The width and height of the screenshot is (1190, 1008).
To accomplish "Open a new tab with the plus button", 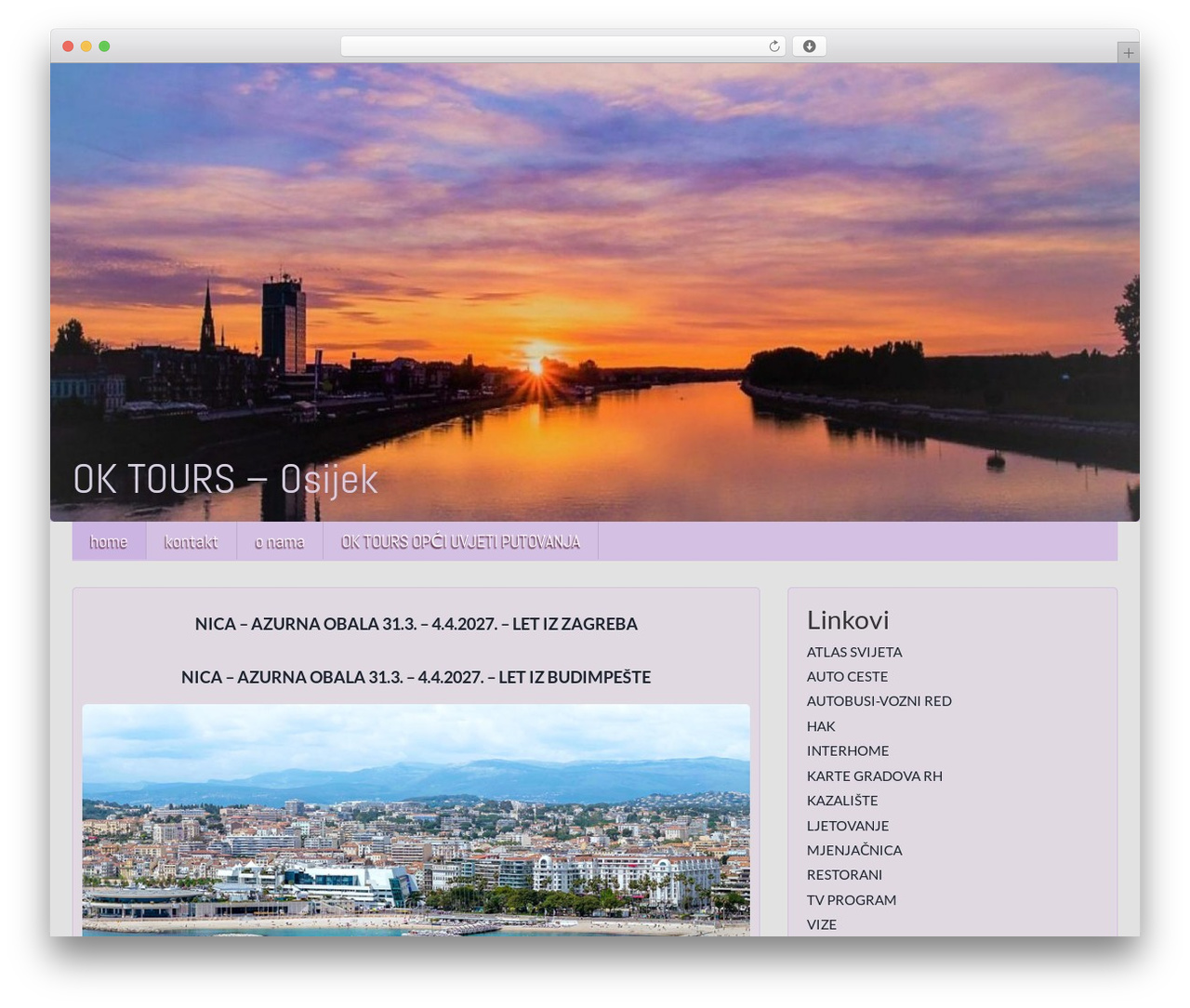I will (1128, 52).
